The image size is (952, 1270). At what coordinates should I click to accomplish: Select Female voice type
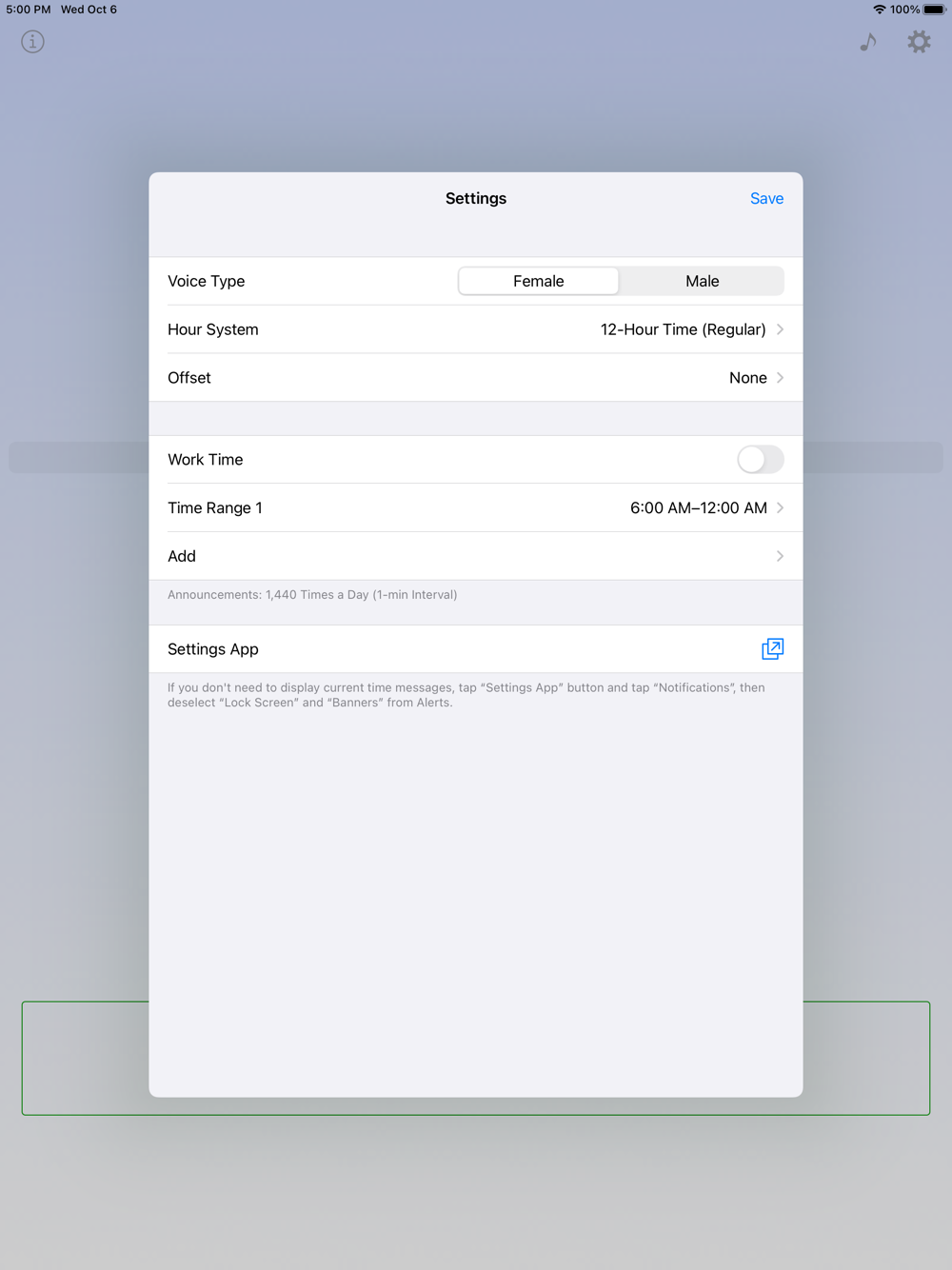click(539, 281)
